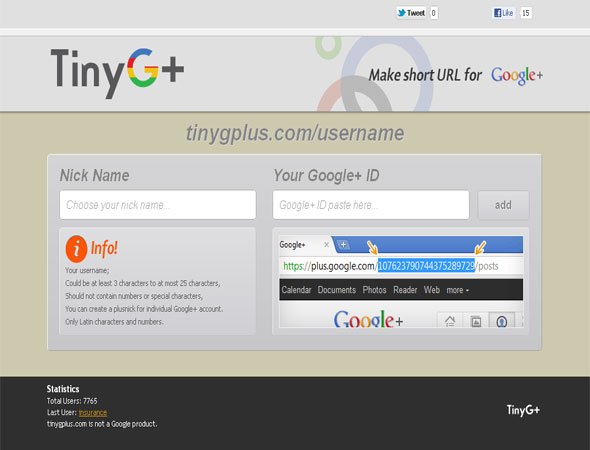Click the 'You can create a plusnick' line
Viewport: 590px width, 450px height.
[x=144, y=309]
